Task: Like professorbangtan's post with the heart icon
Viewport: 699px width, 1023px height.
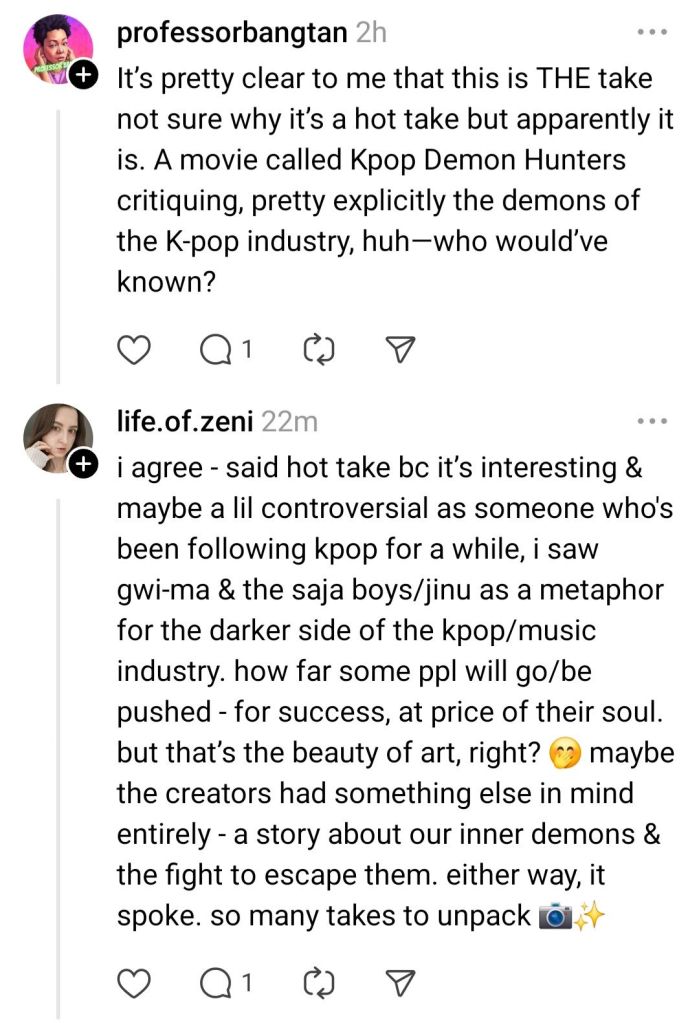Action: click(134, 349)
